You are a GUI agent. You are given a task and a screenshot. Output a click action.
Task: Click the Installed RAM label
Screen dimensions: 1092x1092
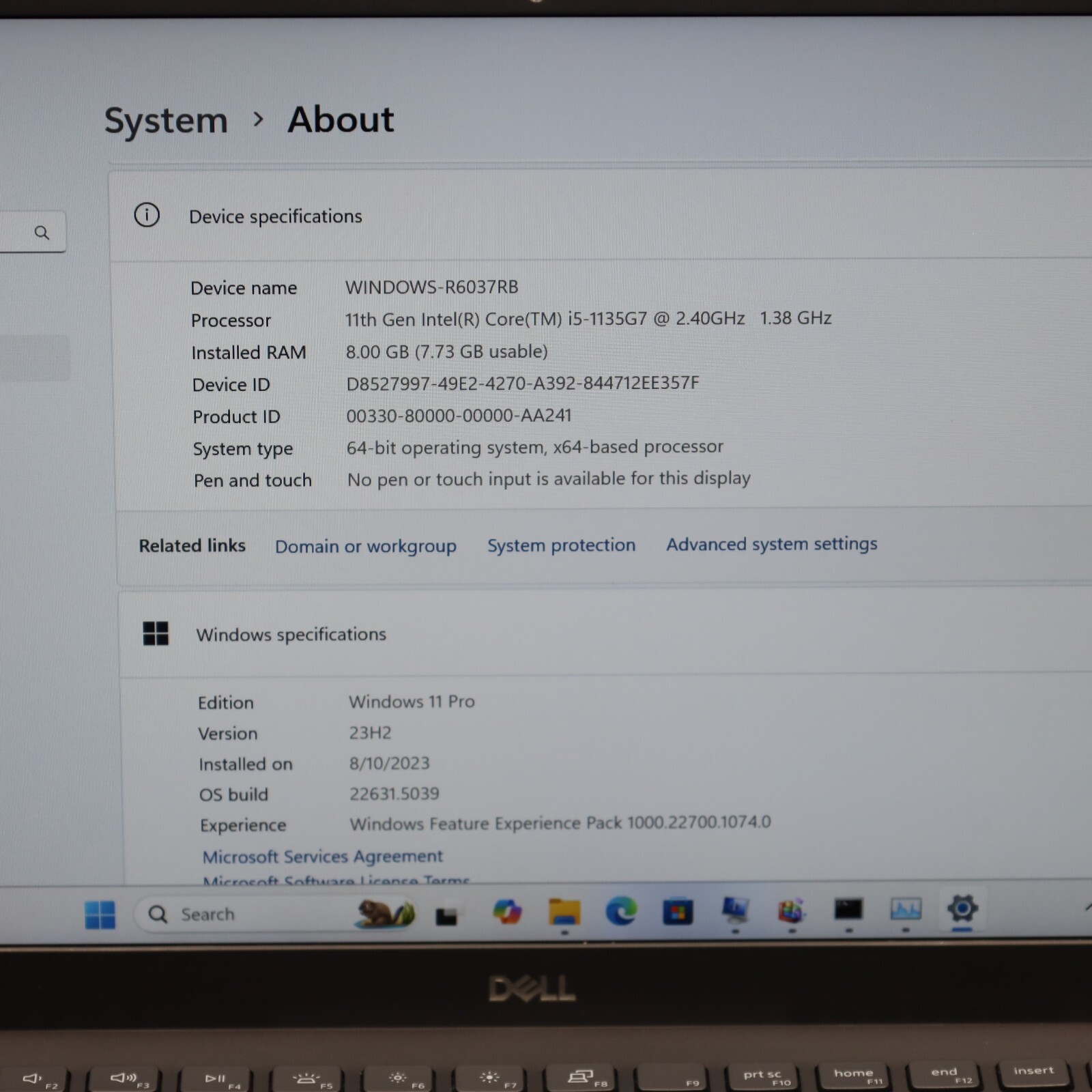(x=248, y=353)
